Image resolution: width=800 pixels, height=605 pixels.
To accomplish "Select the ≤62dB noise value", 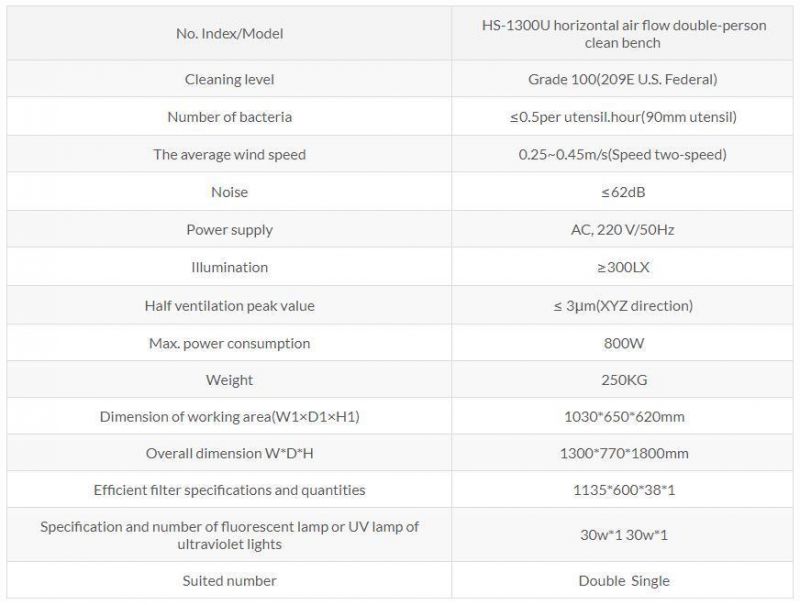I will [x=623, y=192].
